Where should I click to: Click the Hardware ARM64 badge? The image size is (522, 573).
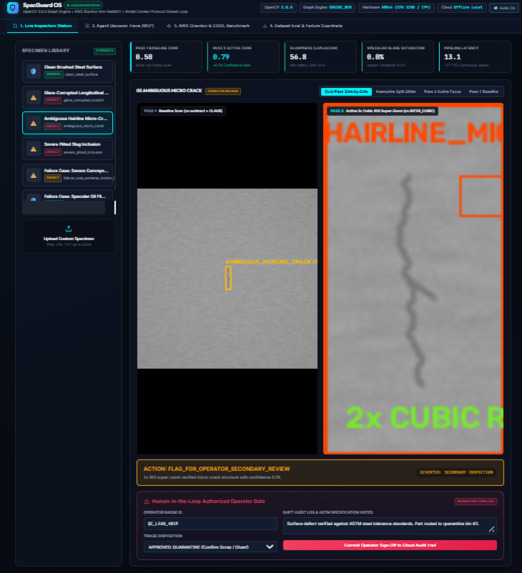click(396, 7)
